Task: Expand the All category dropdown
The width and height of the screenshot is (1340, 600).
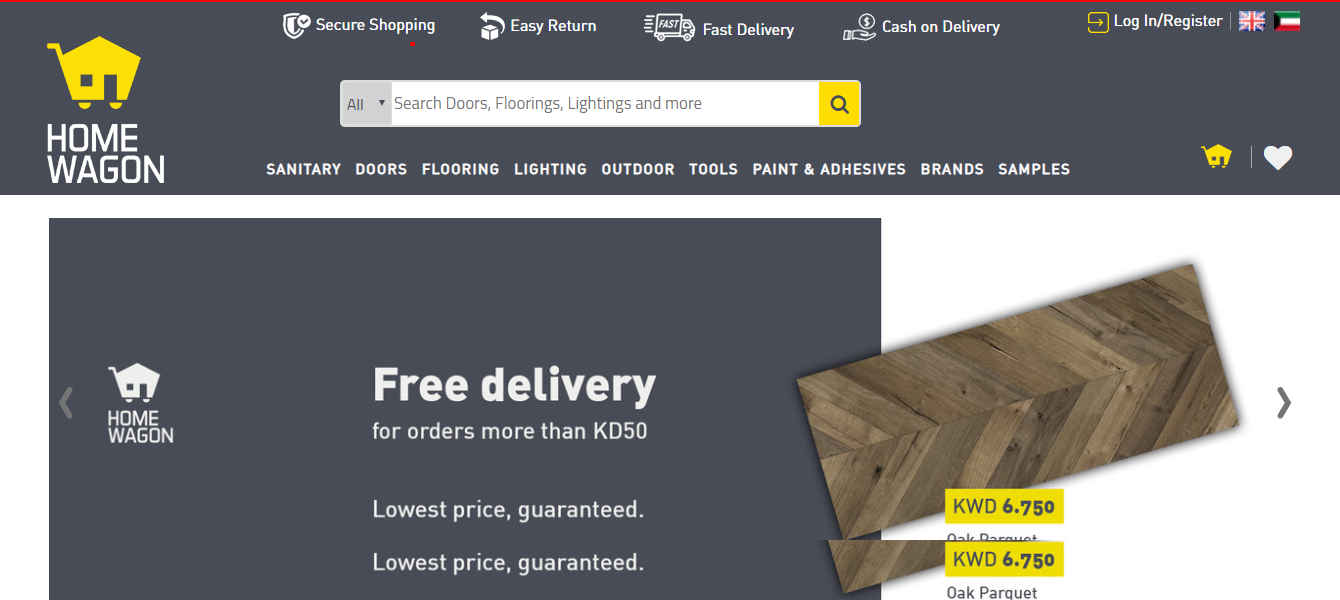Action: (x=366, y=104)
